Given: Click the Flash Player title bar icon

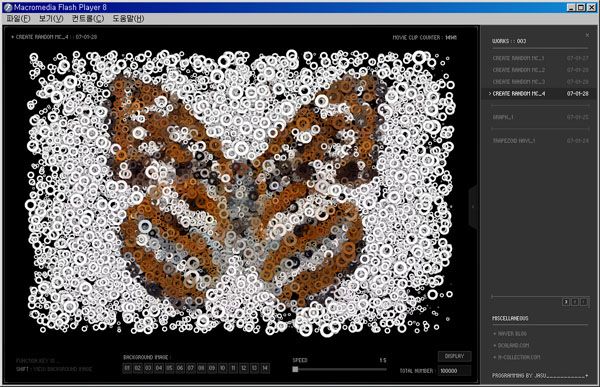Looking at the screenshot, I should [x=8, y=7].
